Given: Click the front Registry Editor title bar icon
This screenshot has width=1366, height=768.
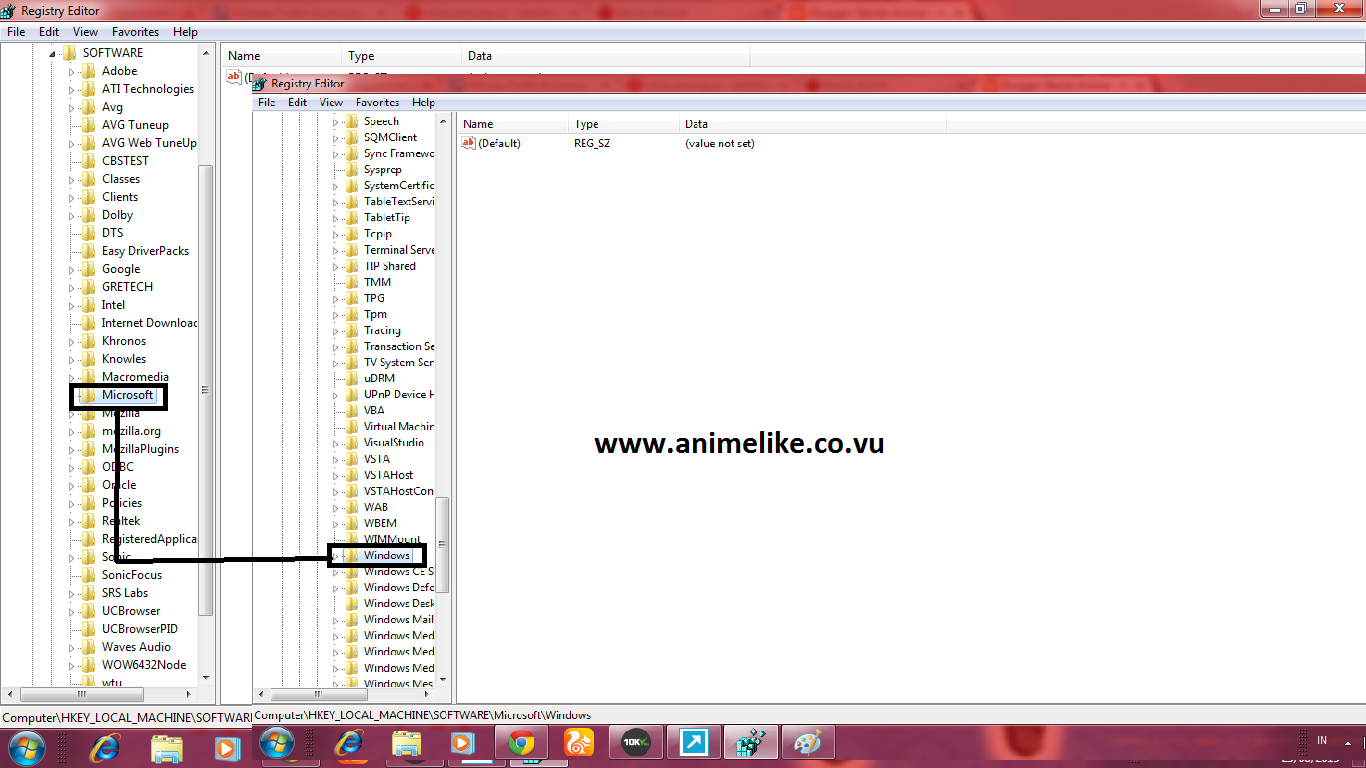Looking at the screenshot, I should click(x=260, y=84).
